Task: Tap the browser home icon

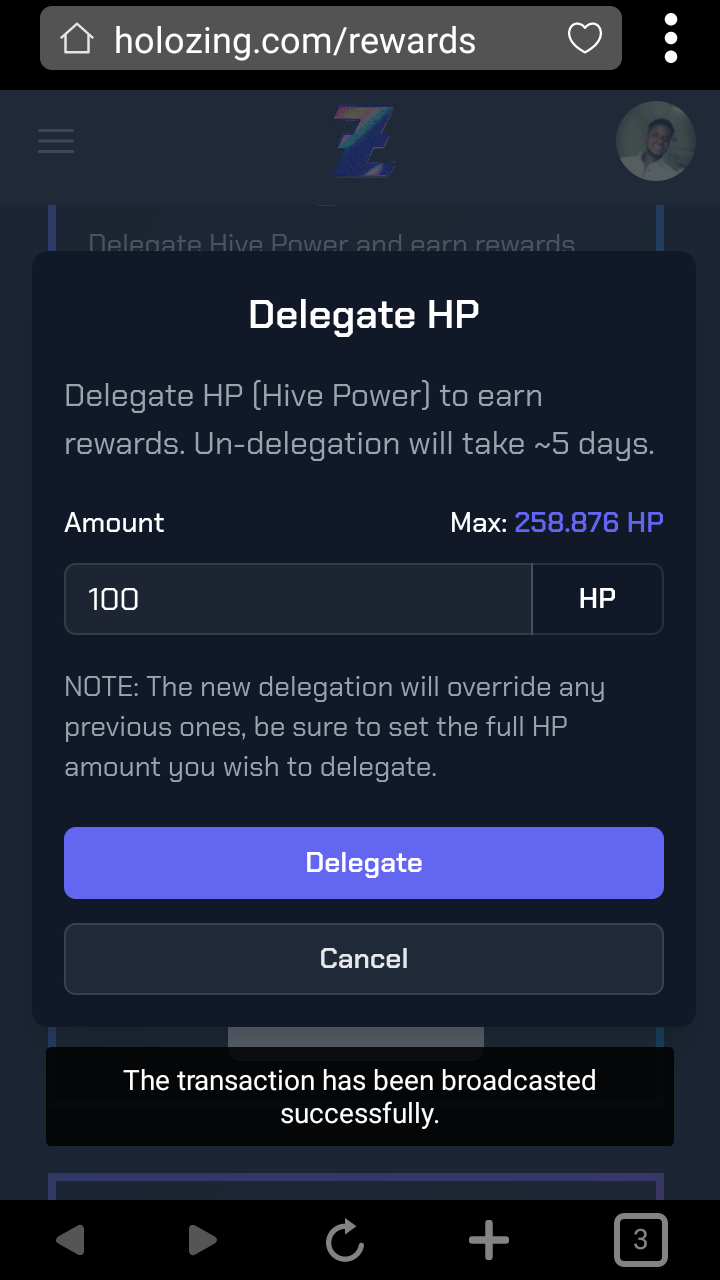Action: click(x=77, y=39)
